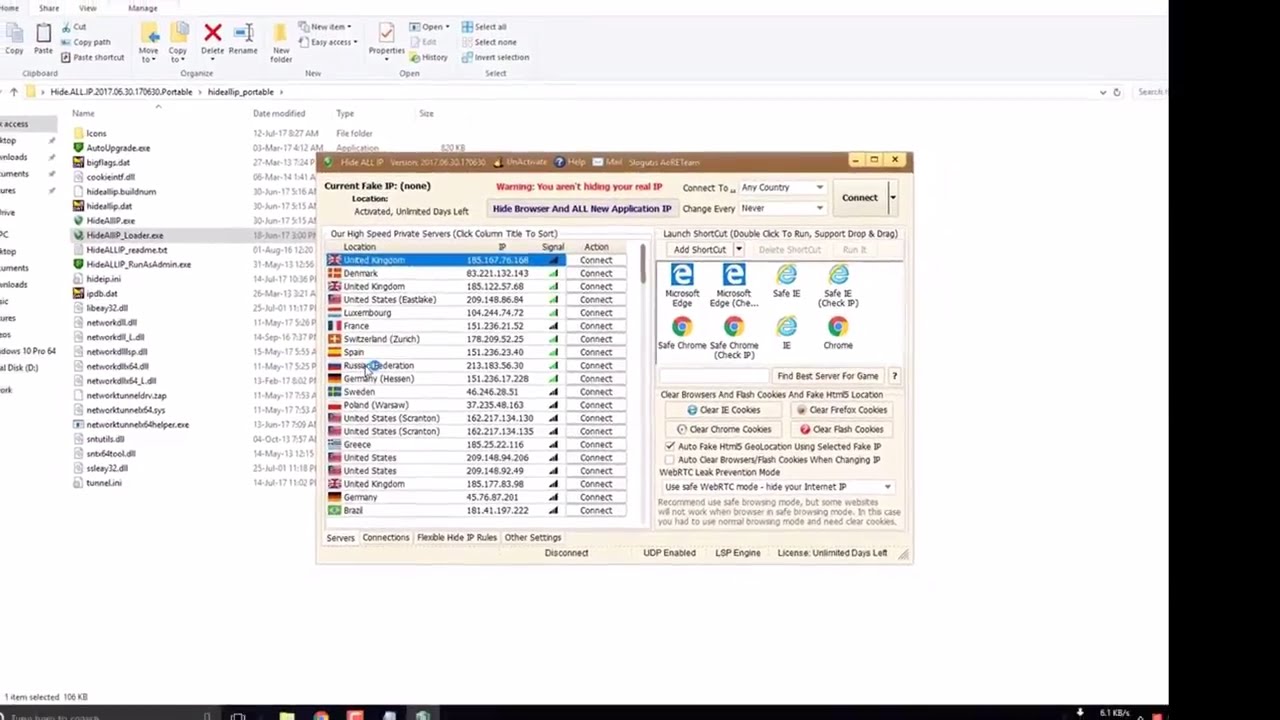
Task: Launch Microsoft Edge (Check IP) shortcut
Action: (734, 285)
